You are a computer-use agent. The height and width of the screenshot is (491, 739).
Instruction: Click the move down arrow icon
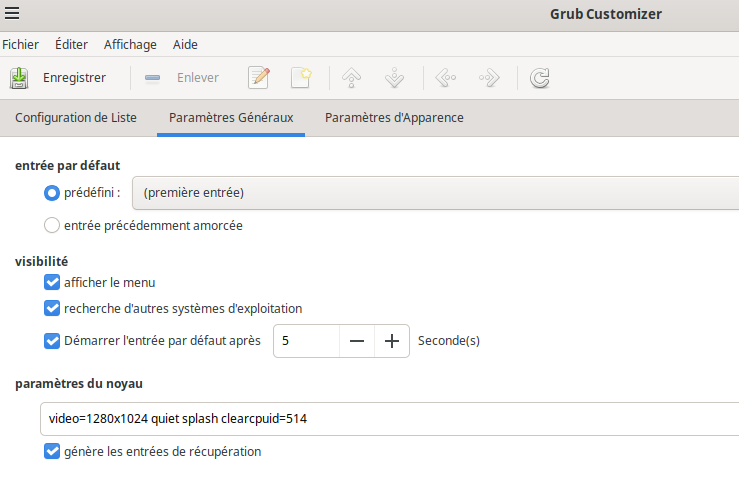394,78
